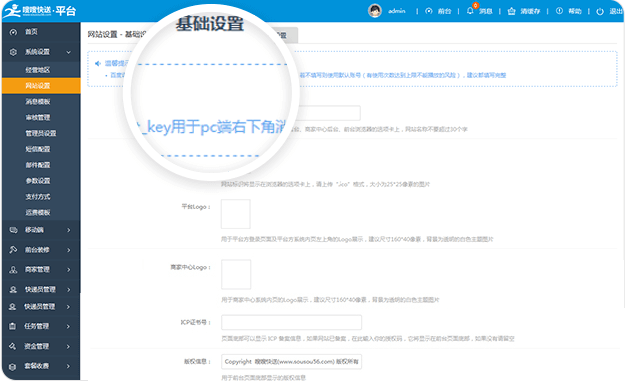Viewport: 626px width, 381px height.
Task: Click the 商家管理 merchant icon
Action: coord(13,270)
